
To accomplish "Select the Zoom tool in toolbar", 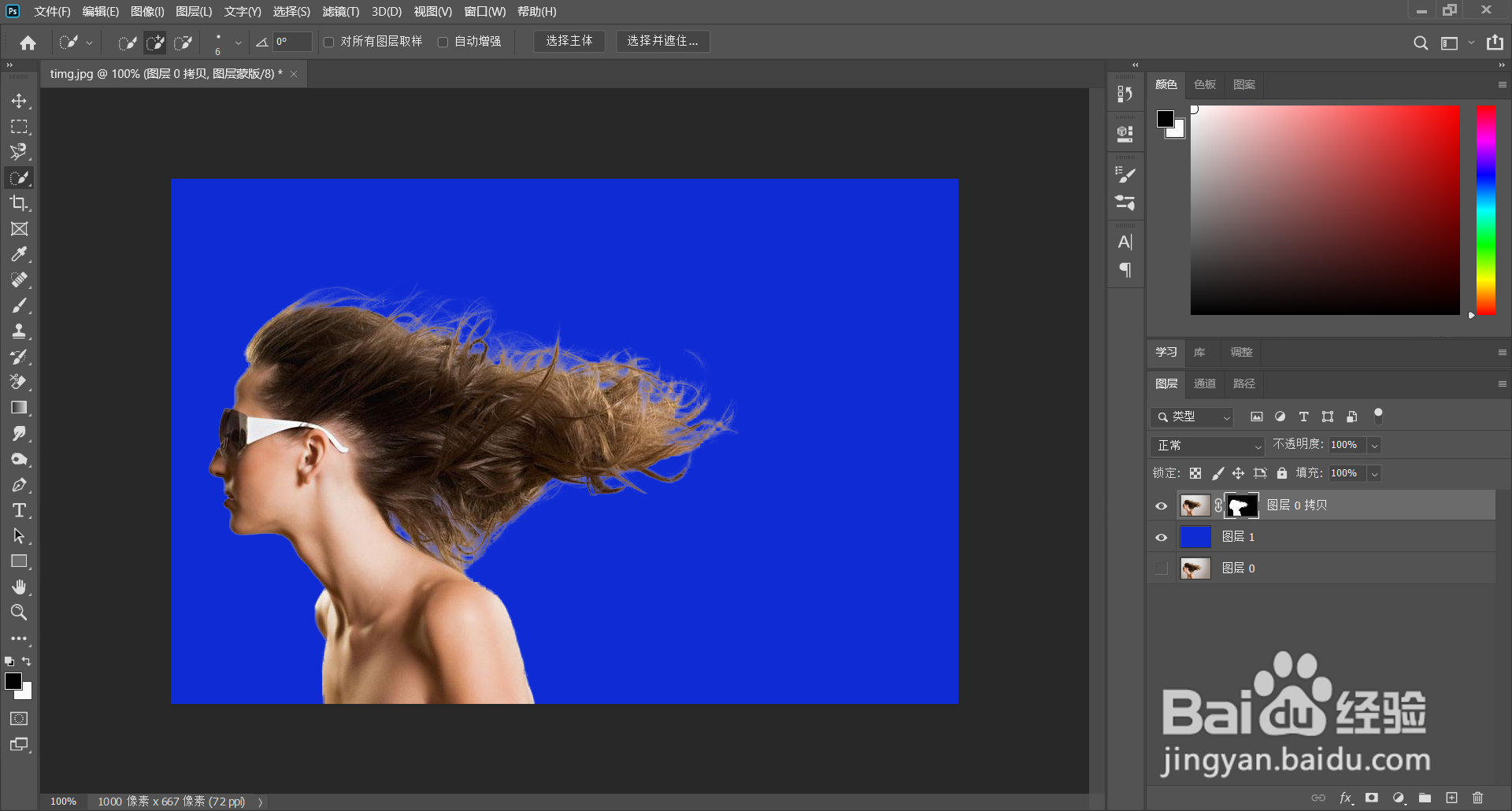I will [19, 613].
